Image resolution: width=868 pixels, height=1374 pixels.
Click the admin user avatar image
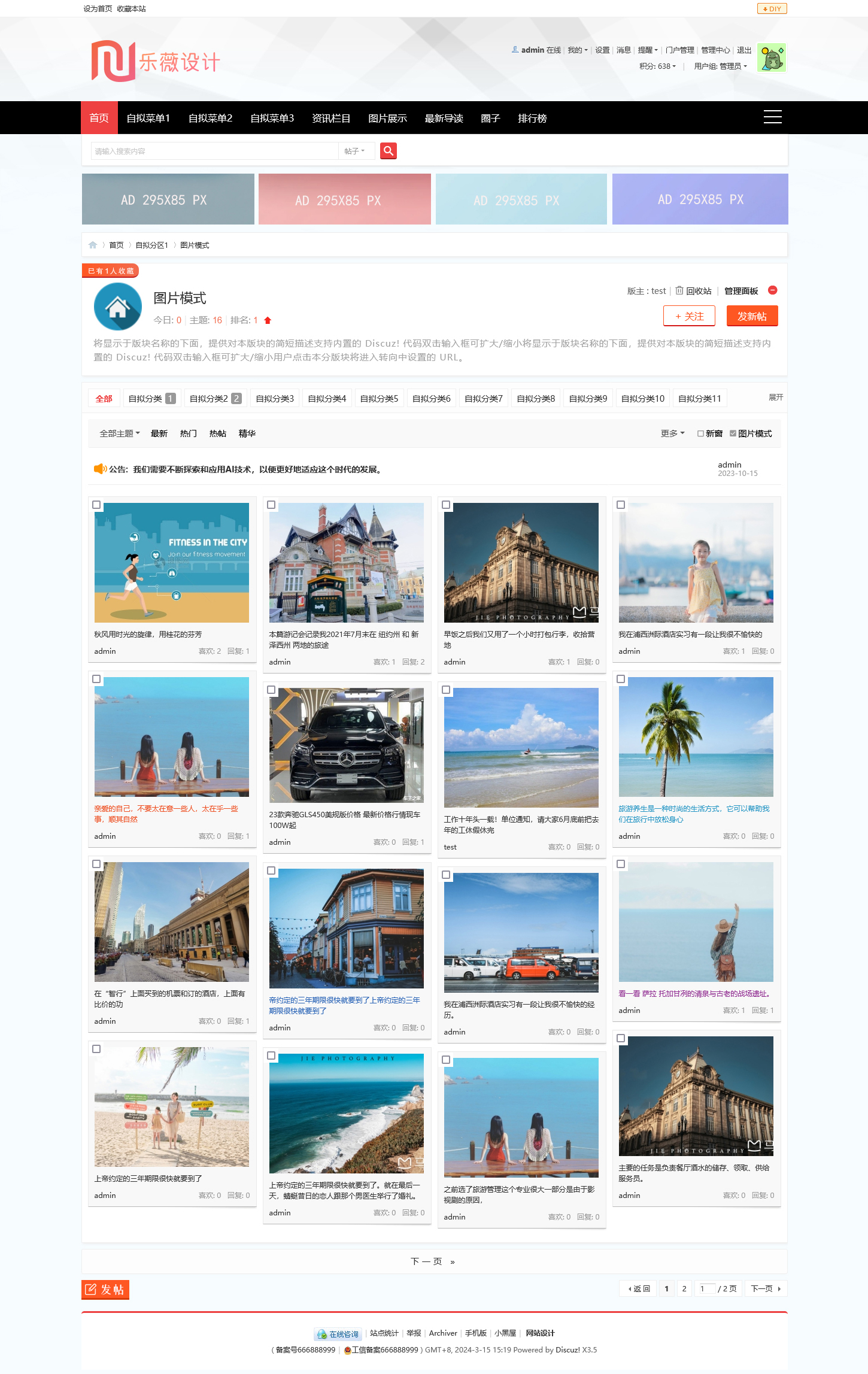point(771,58)
